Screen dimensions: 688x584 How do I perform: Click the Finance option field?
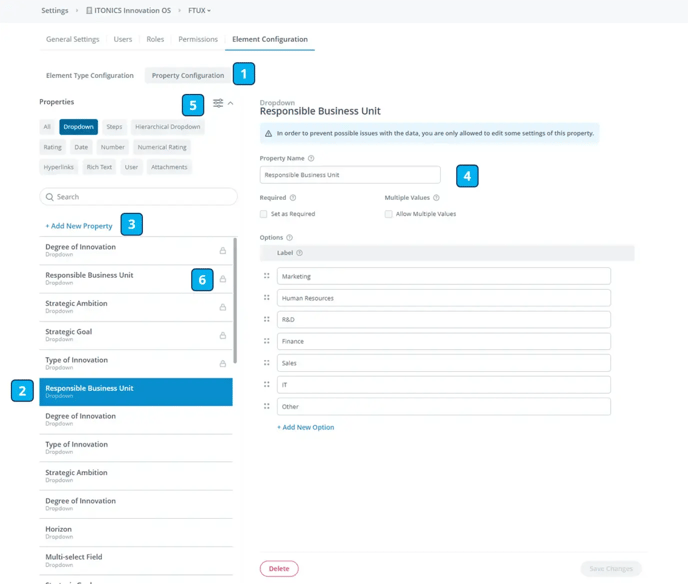(444, 341)
